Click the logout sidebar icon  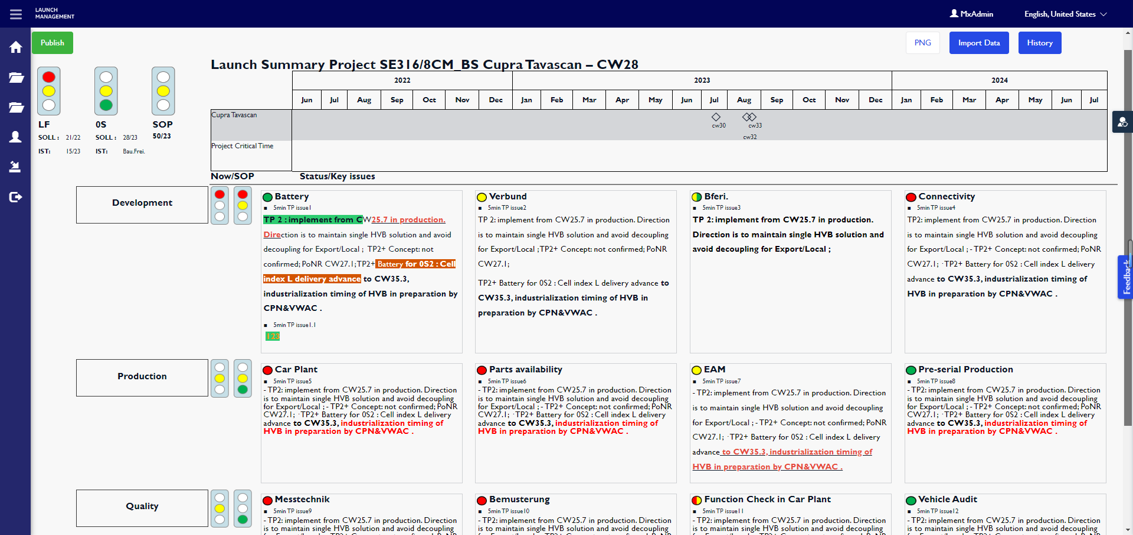tap(15, 197)
